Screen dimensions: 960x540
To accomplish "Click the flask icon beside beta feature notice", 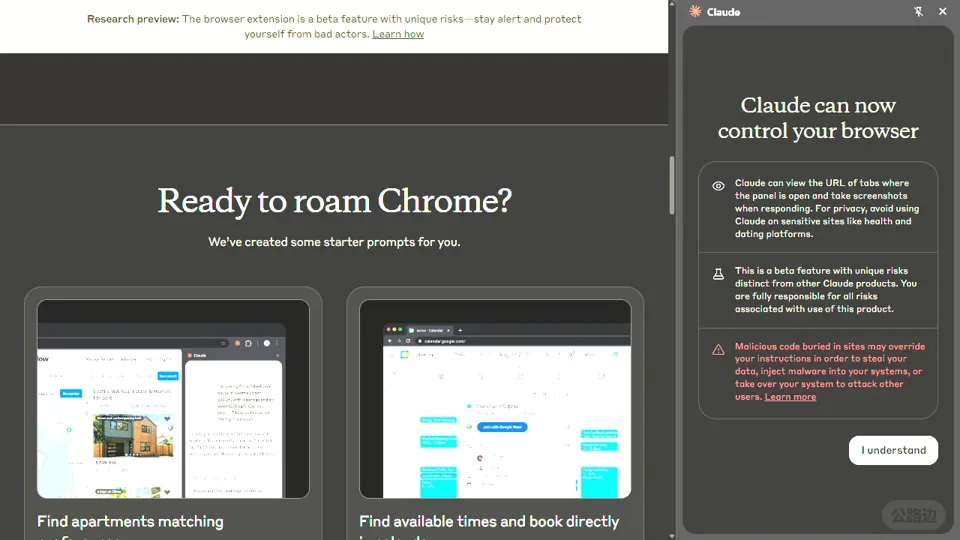I will click(719, 274).
